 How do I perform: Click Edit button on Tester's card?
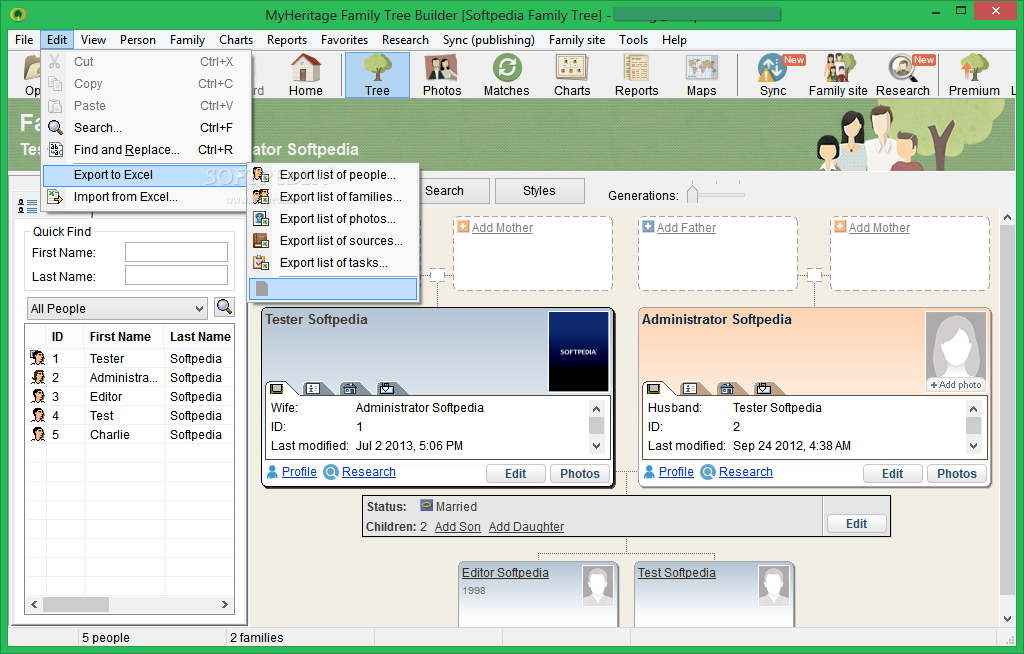[515, 474]
